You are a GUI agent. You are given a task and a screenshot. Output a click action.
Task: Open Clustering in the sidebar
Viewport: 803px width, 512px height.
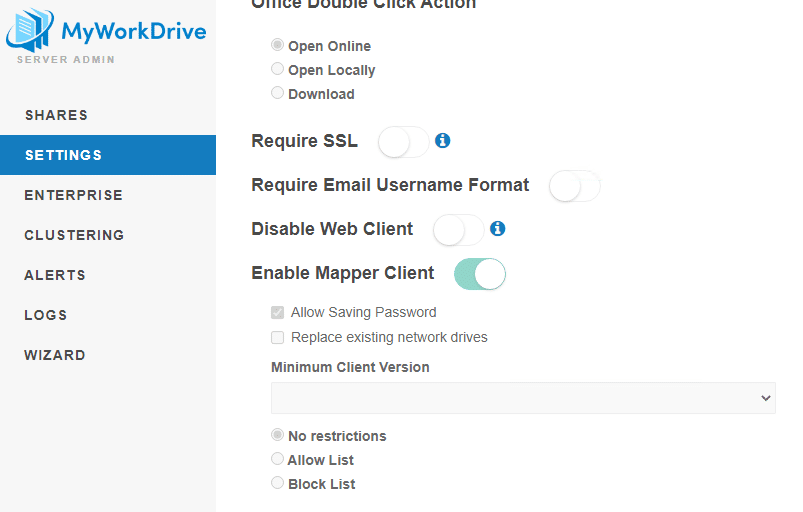(x=74, y=235)
